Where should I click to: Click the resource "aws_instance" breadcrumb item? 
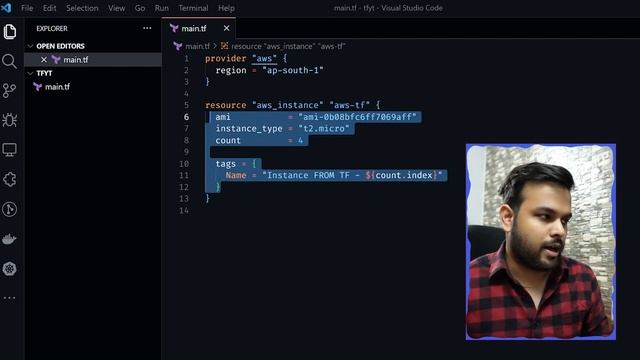[288, 46]
